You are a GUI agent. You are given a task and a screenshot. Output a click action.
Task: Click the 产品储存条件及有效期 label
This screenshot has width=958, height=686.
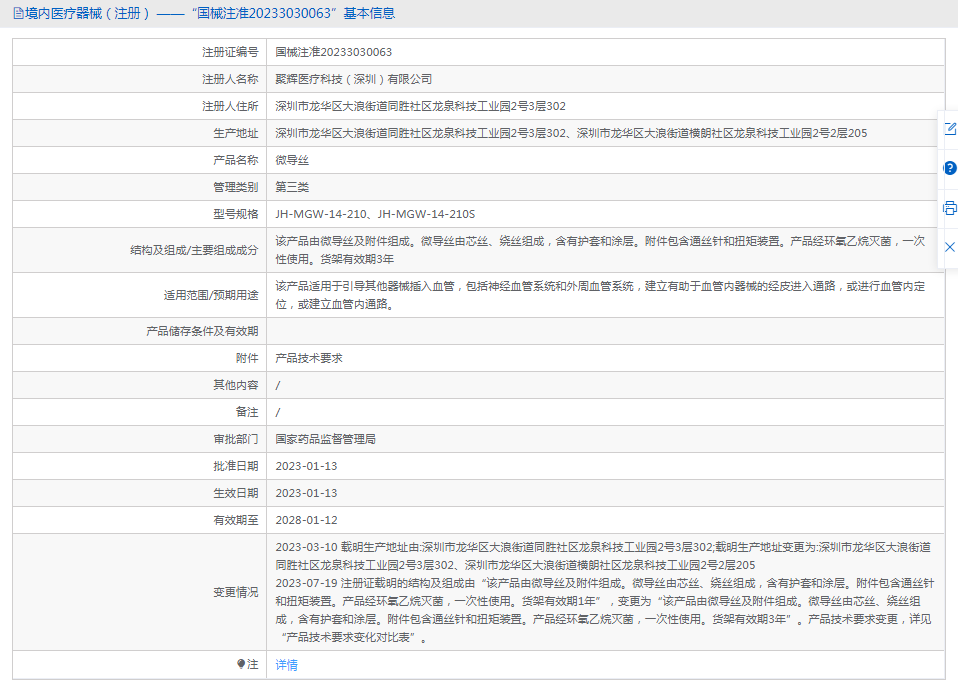[202, 331]
